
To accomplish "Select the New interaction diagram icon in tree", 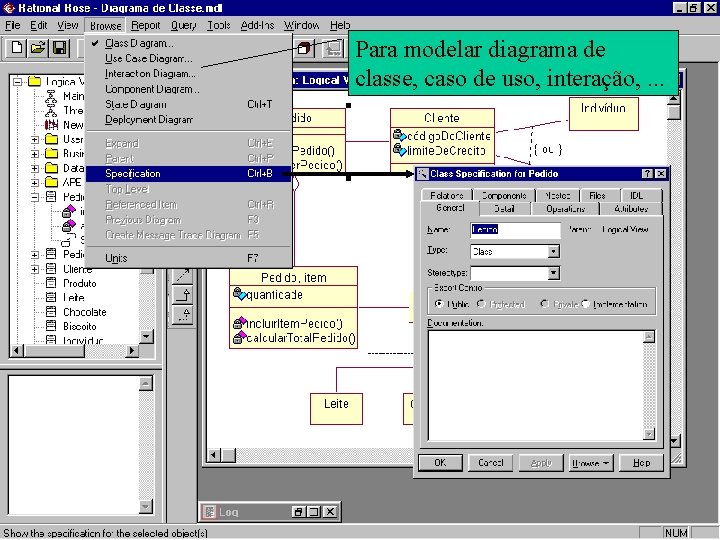I will tap(51, 125).
